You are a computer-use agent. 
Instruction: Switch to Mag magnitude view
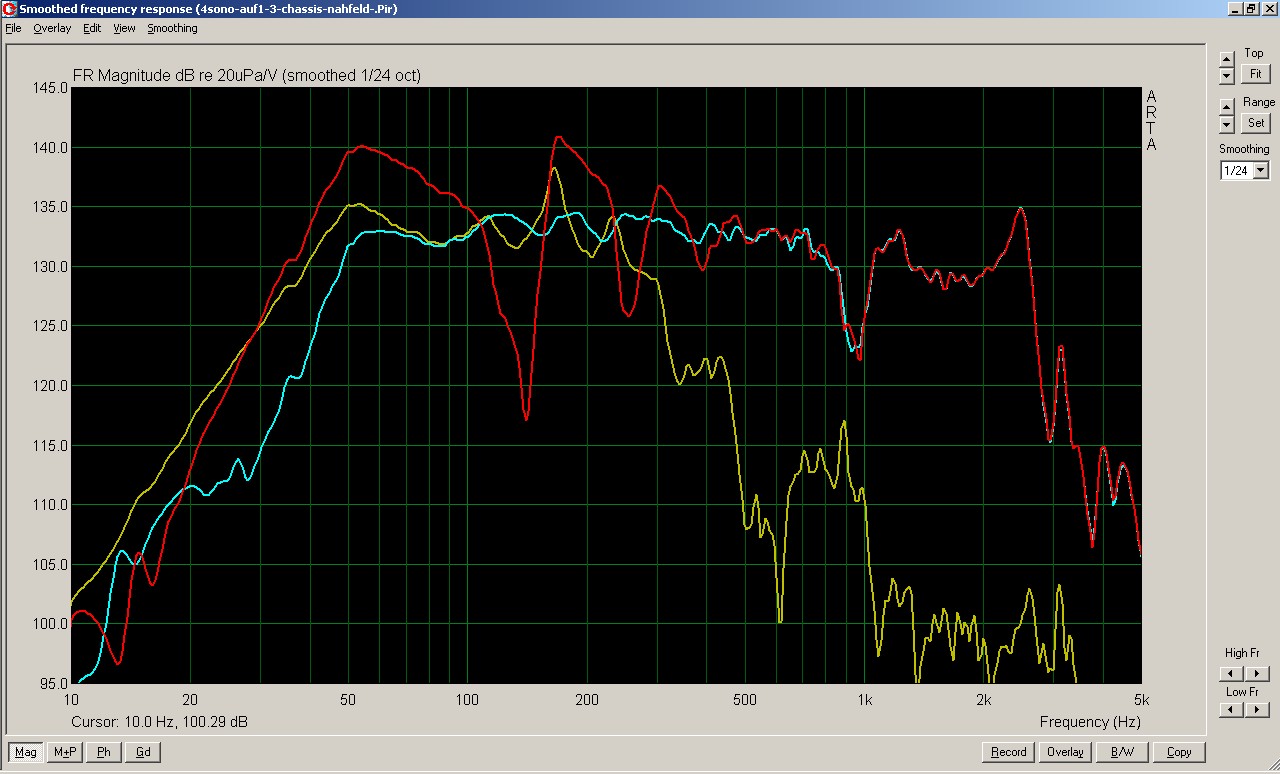26,752
